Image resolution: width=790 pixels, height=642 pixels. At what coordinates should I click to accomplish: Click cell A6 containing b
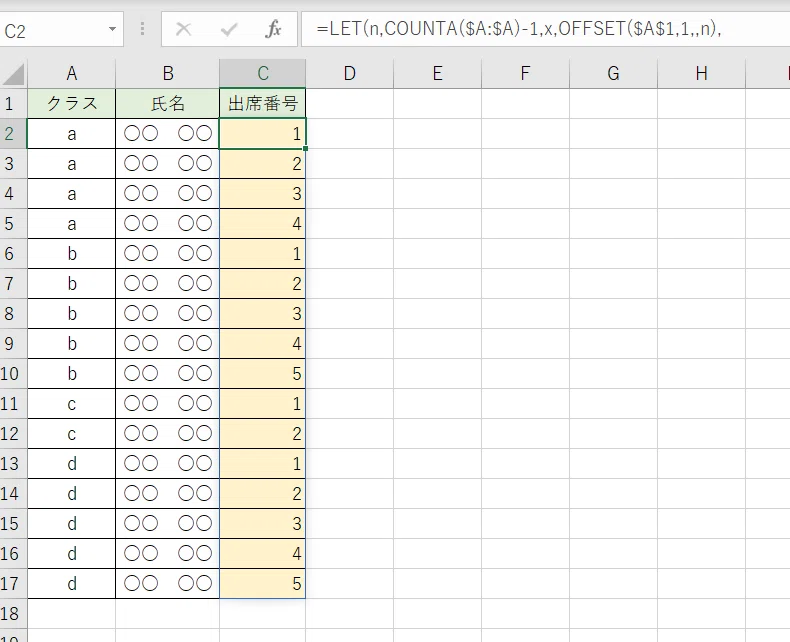(x=72, y=253)
